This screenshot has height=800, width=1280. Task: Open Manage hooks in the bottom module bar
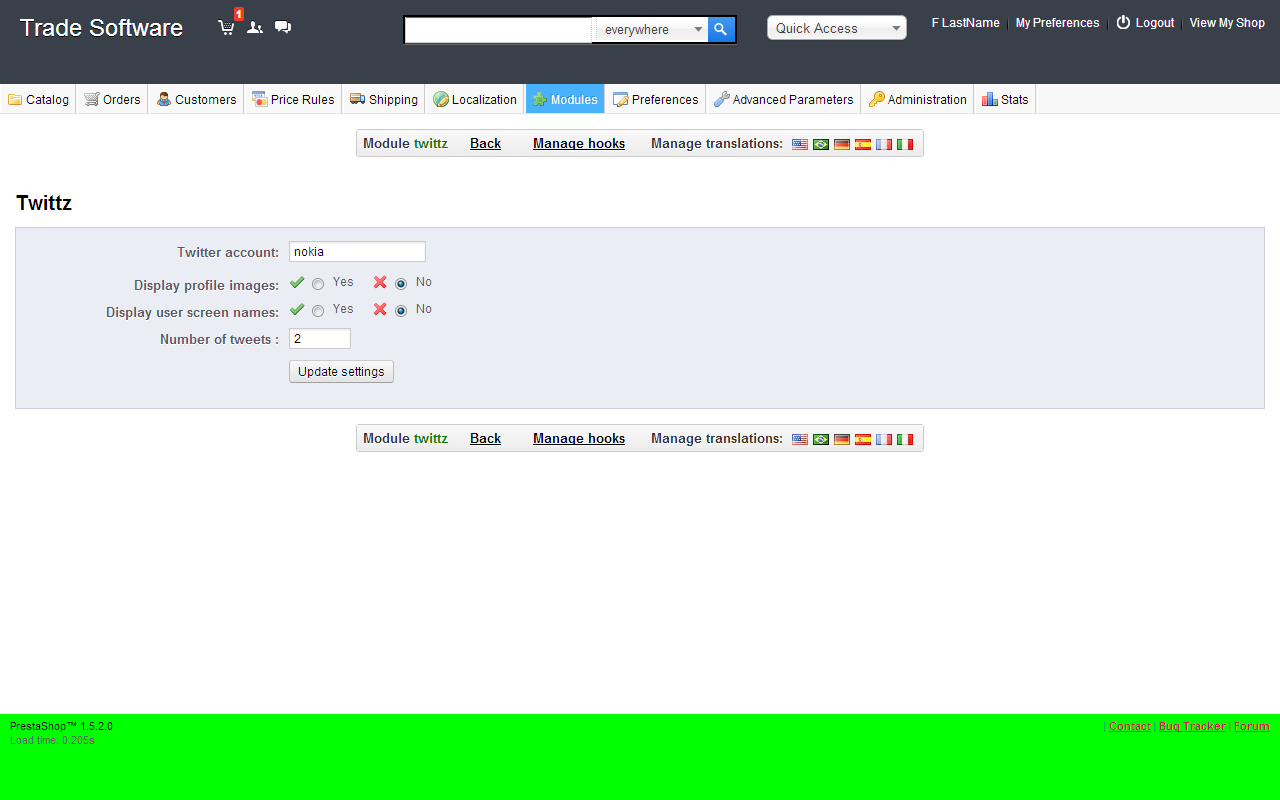click(x=579, y=439)
